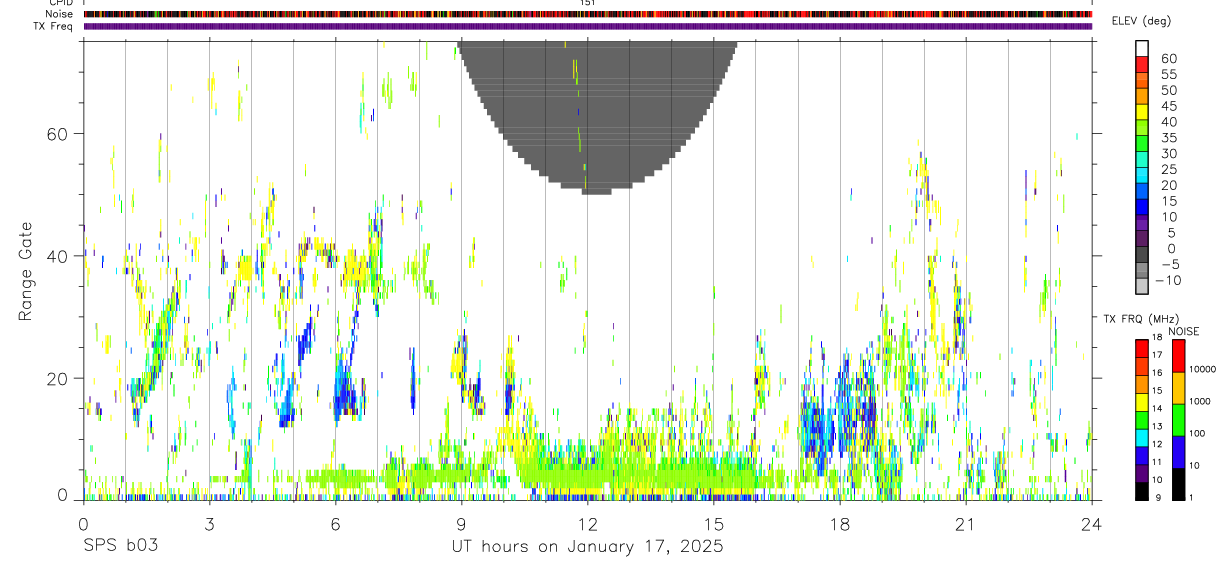The height and width of the screenshot is (567, 1228).
Task: Click the '50' label on ELEV colorbar
Action: tap(1167, 90)
